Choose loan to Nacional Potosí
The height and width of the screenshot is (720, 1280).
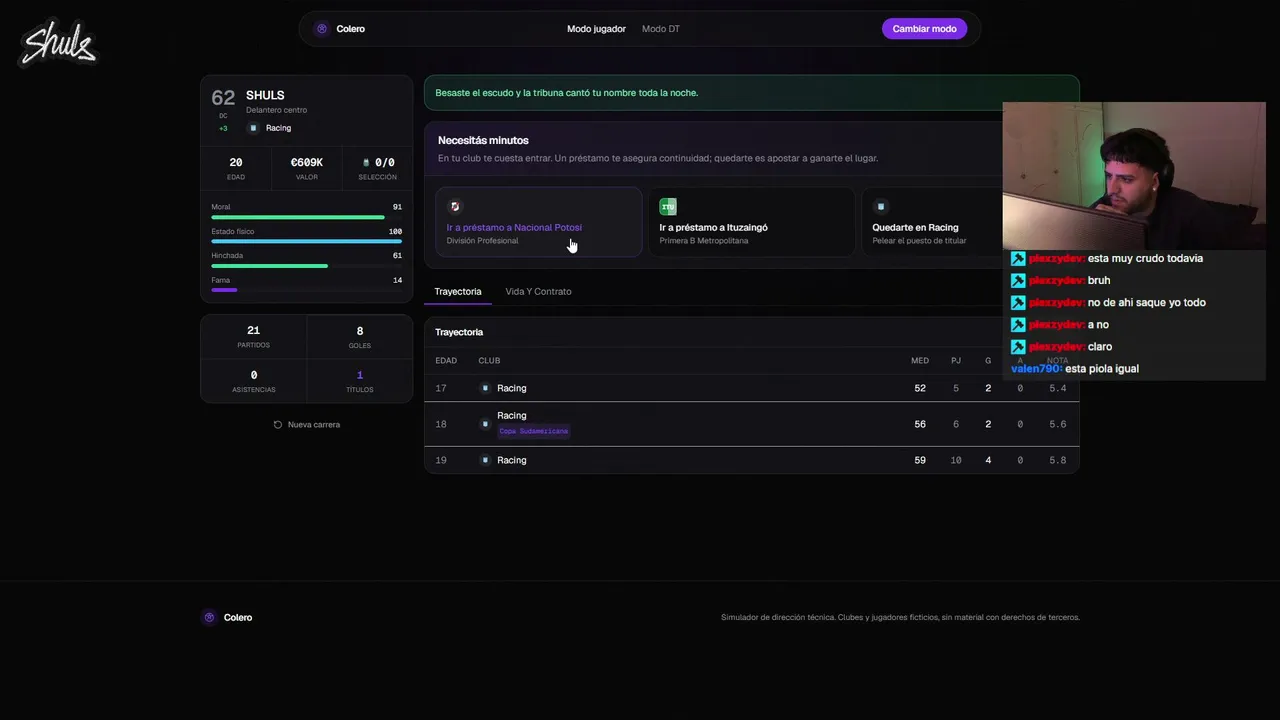(538, 222)
